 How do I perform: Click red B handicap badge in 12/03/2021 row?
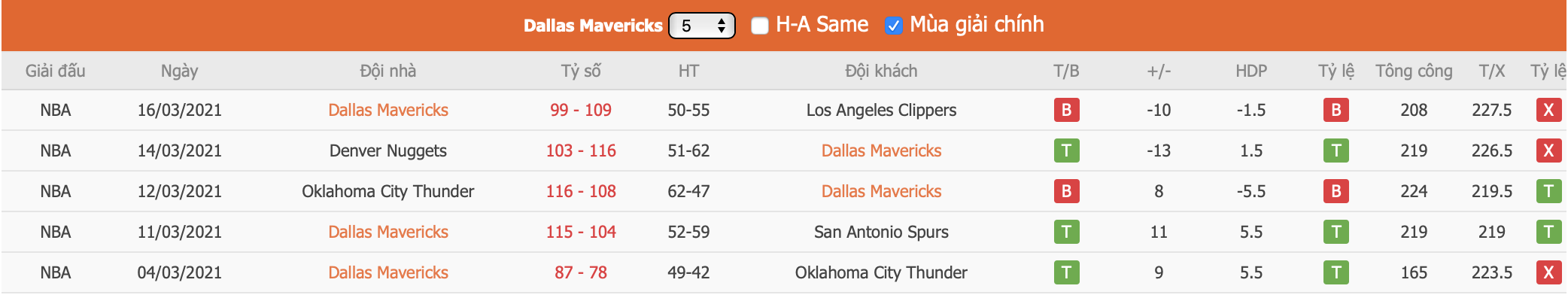(x=1336, y=192)
